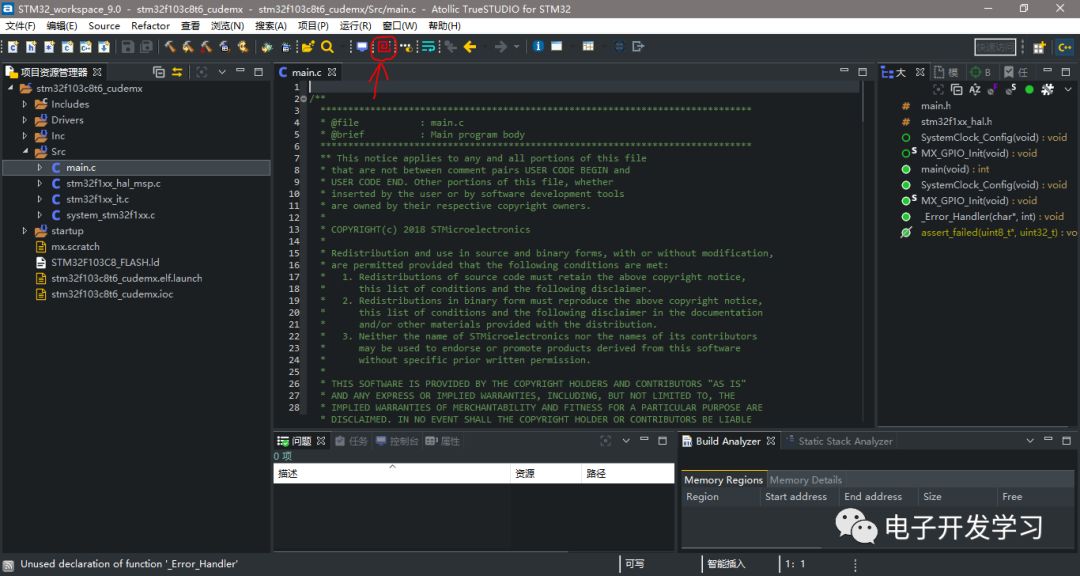
Task: Open the 运行(R) menu
Action: click(x=355, y=25)
